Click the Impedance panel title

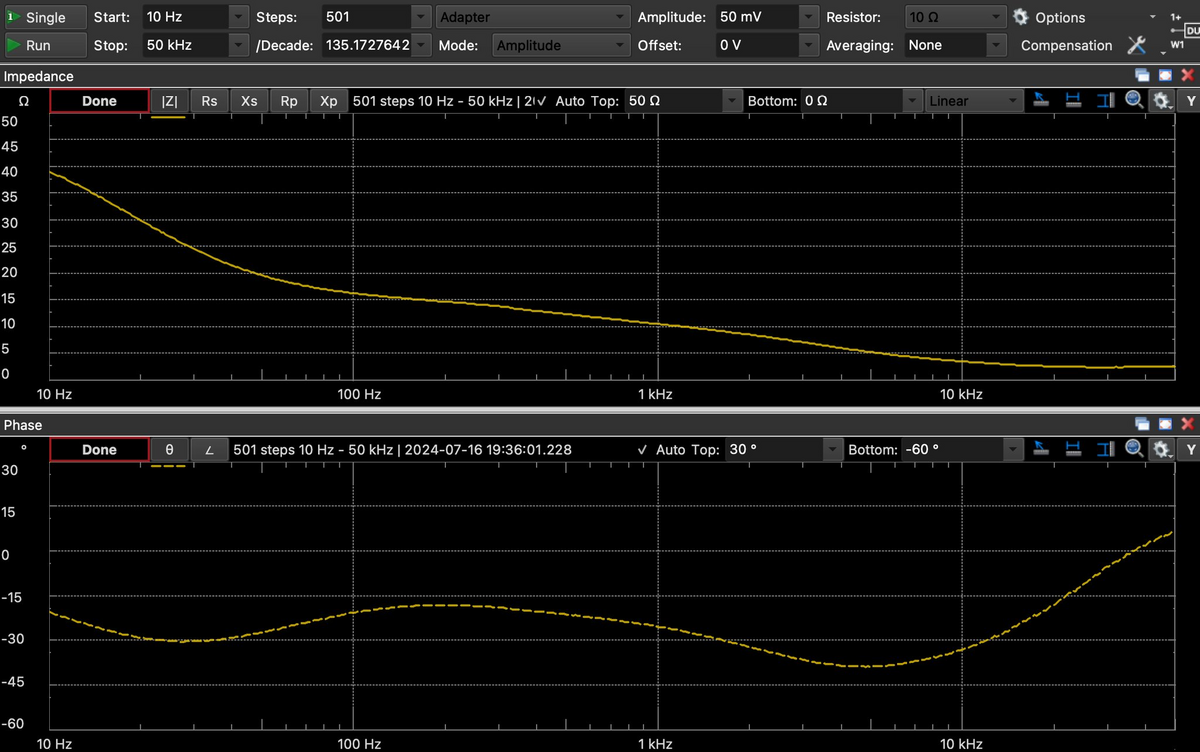pyautogui.click(x=39, y=76)
